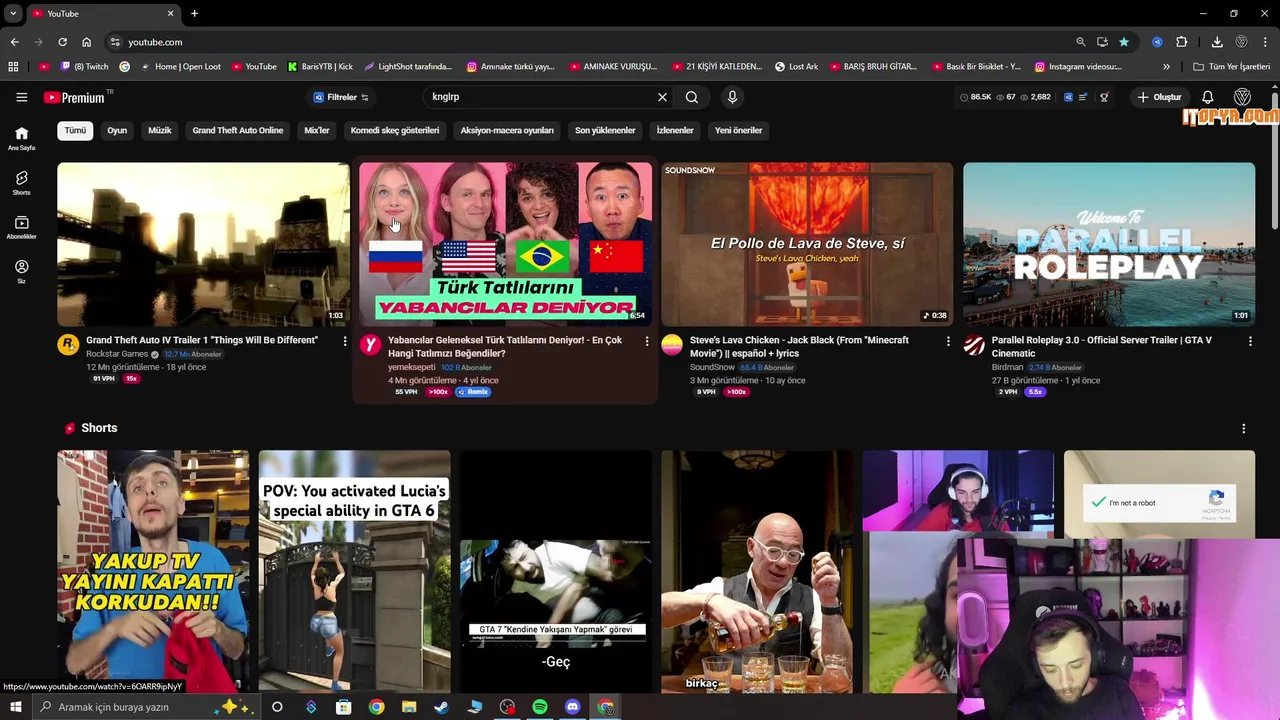
Task: Open more options for GTA IV trailer
Action: pyautogui.click(x=345, y=341)
